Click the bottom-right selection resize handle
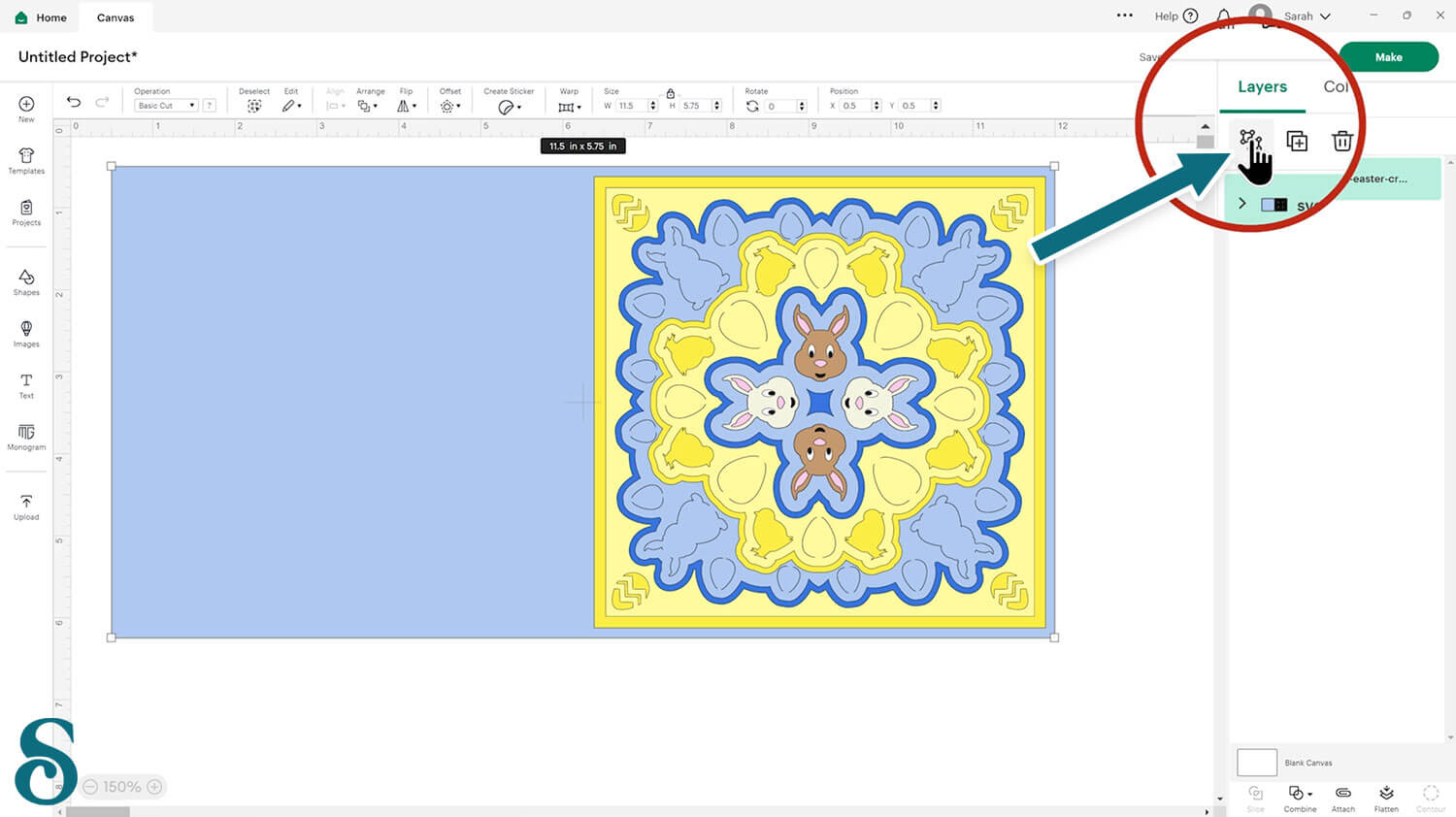This screenshot has width=1456, height=817. (1054, 637)
